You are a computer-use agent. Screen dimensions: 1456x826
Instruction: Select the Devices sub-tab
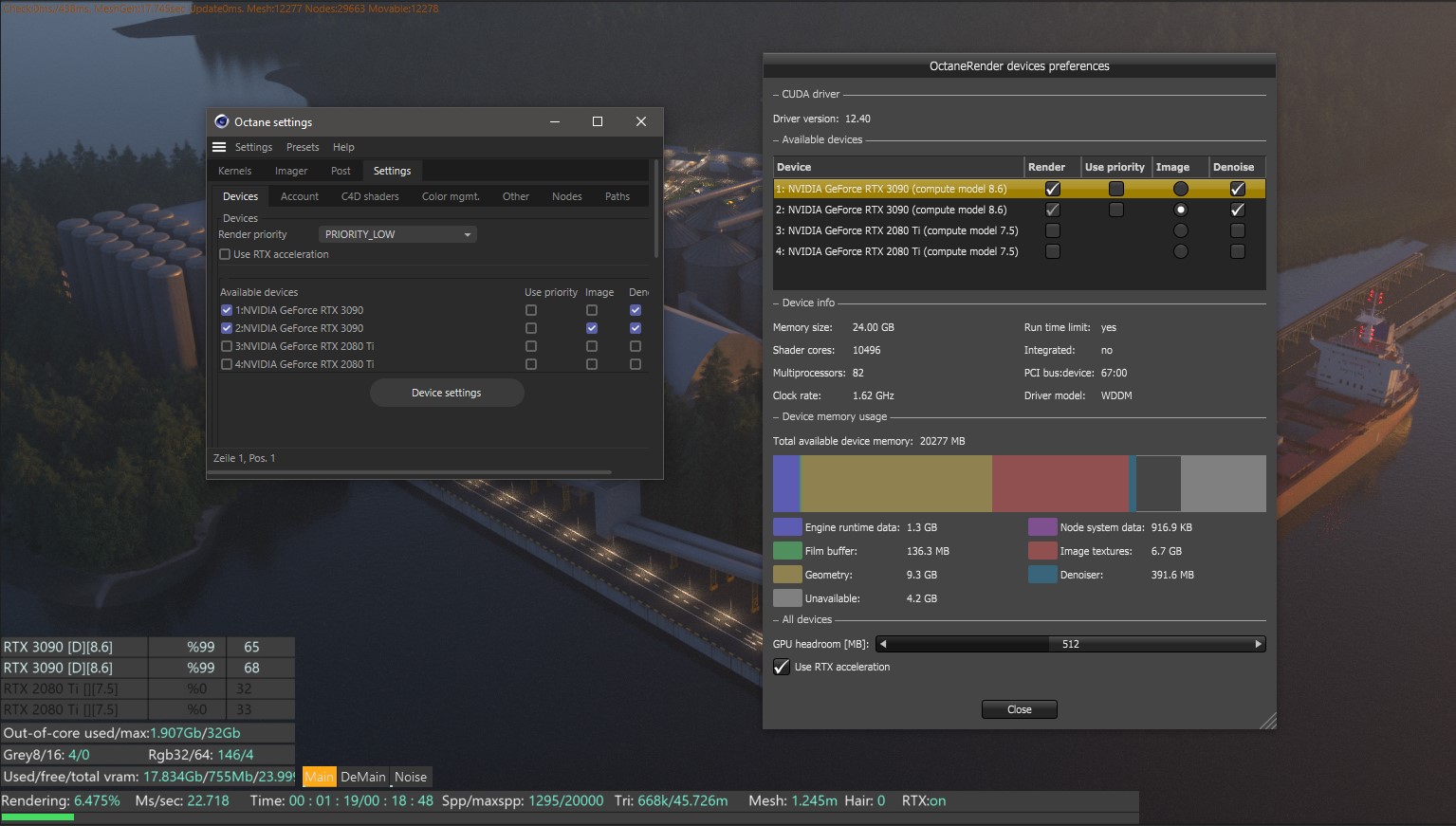(x=240, y=196)
